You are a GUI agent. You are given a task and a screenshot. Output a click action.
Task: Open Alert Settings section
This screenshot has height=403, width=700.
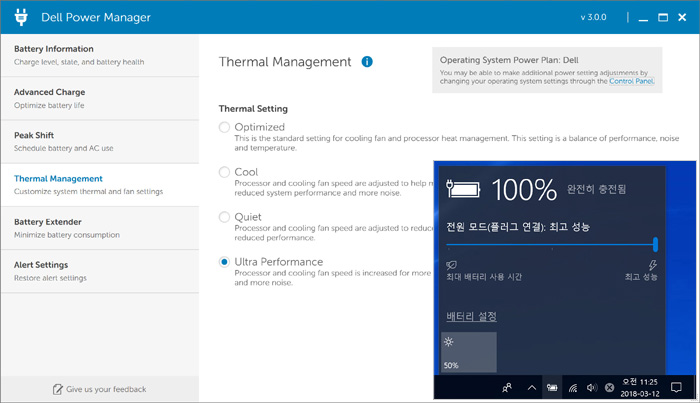[x=100, y=271]
